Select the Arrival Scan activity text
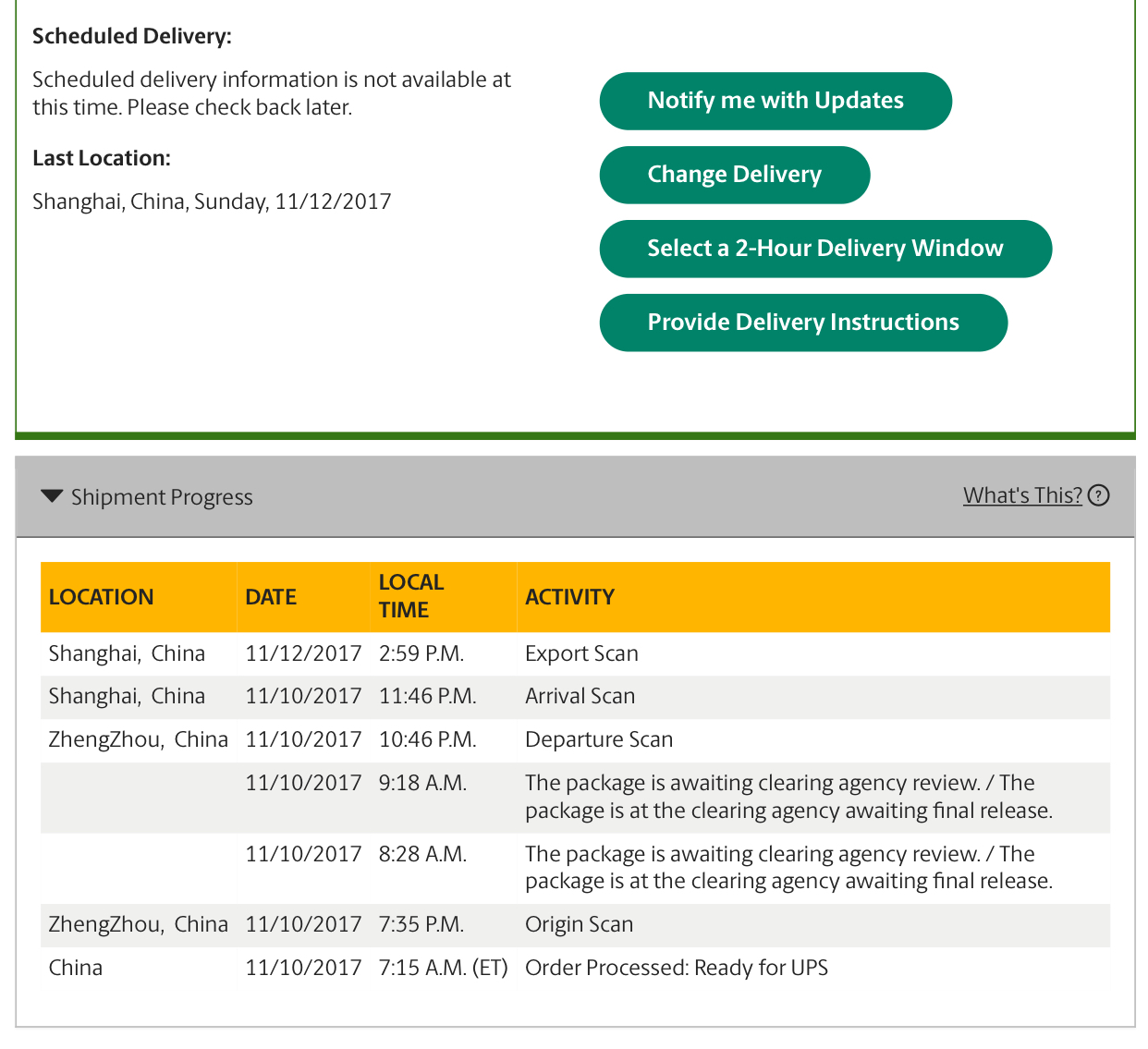 [x=580, y=696]
